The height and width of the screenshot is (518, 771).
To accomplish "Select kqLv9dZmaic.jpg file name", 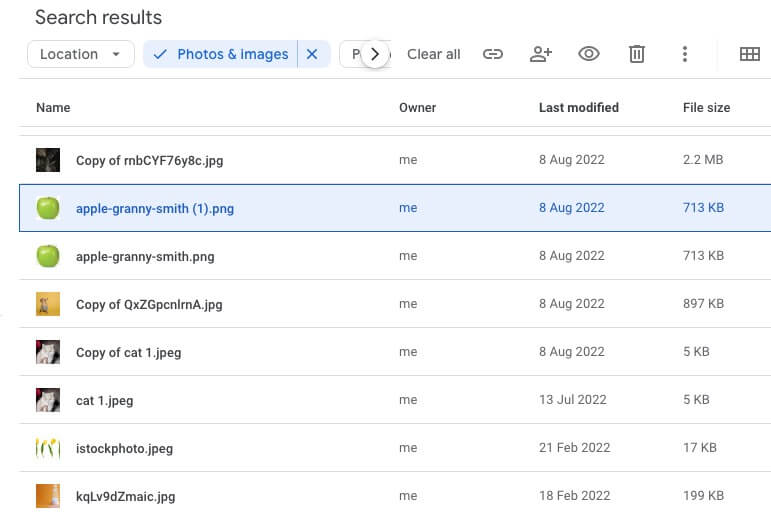I will [126, 496].
